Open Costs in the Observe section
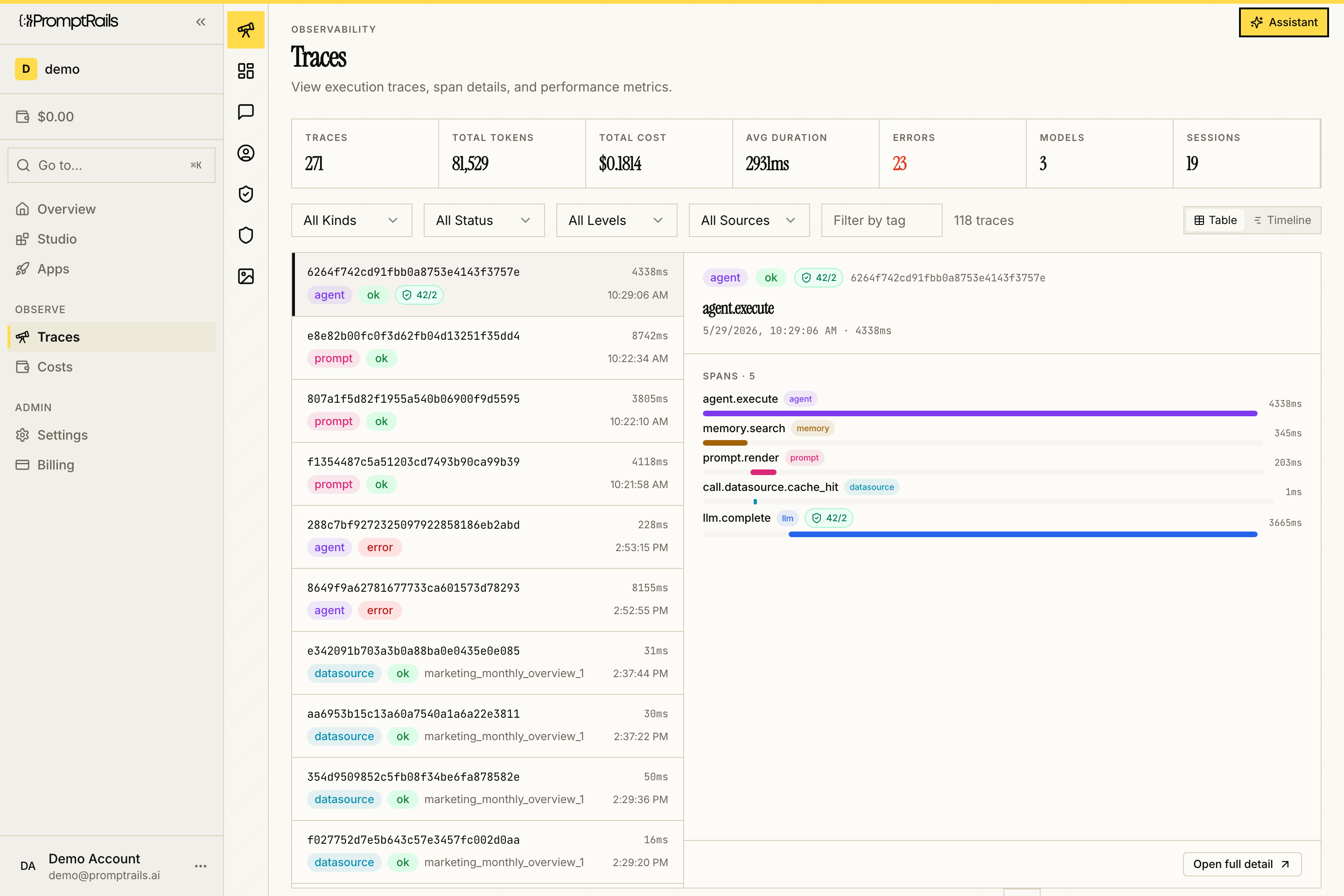 112,367
